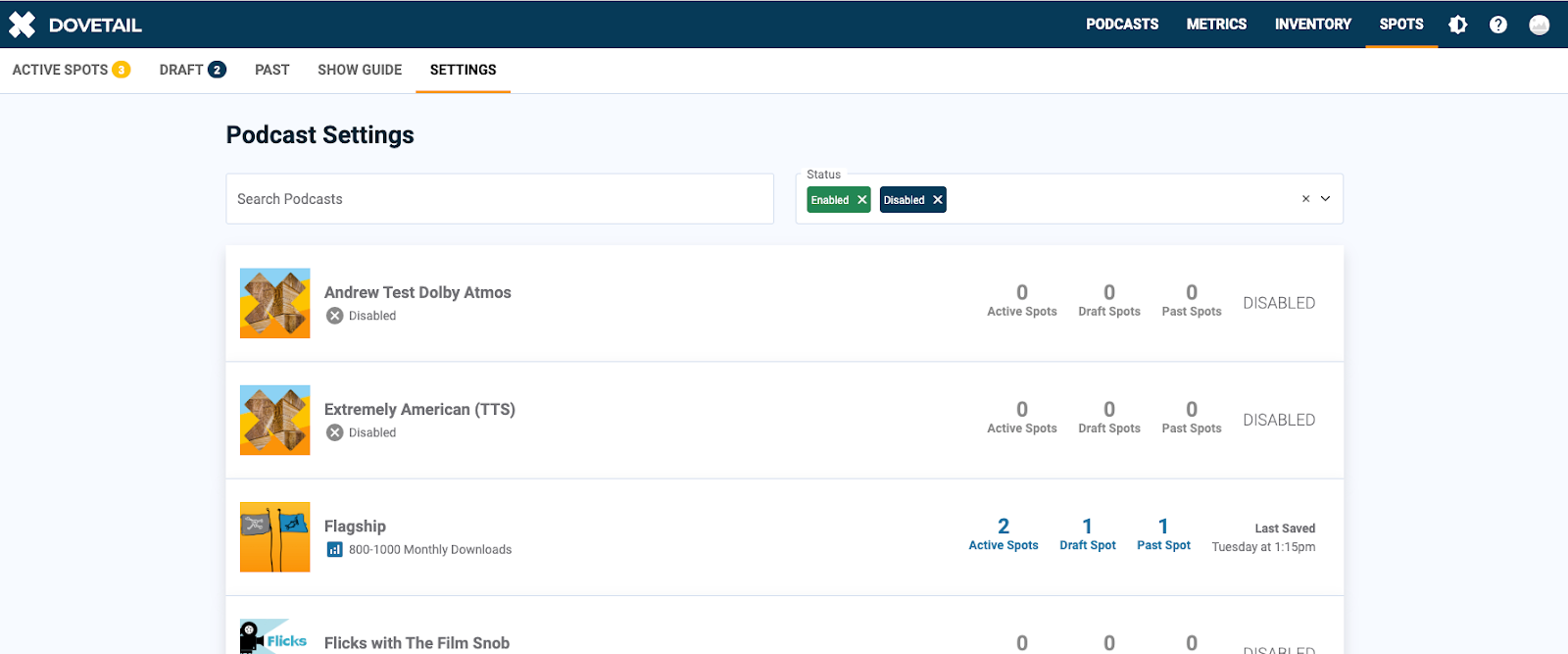Clear all Status filters
1568x654 pixels.
pos(1305,199)
